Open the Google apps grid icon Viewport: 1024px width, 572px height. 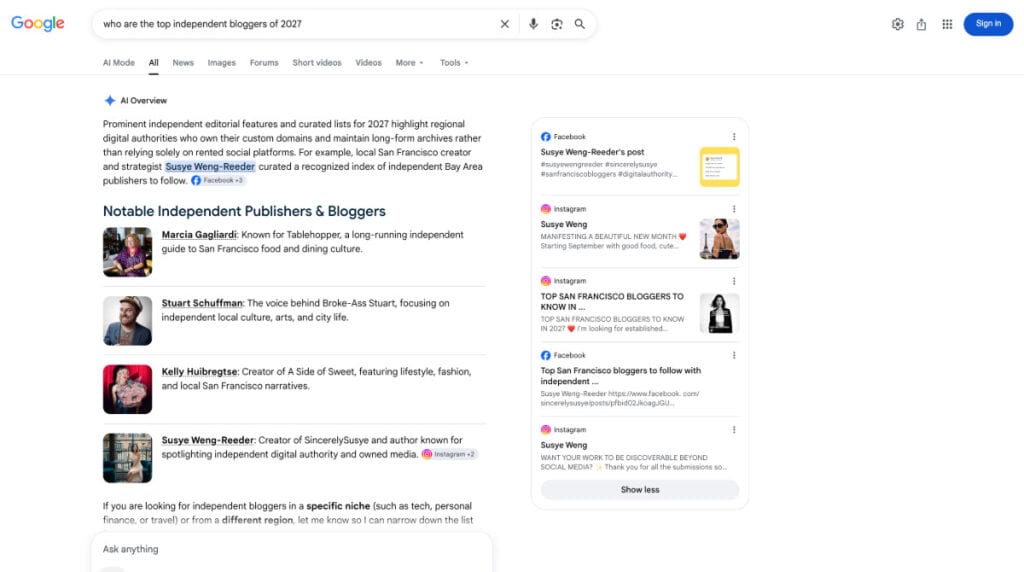pos(947,24)
